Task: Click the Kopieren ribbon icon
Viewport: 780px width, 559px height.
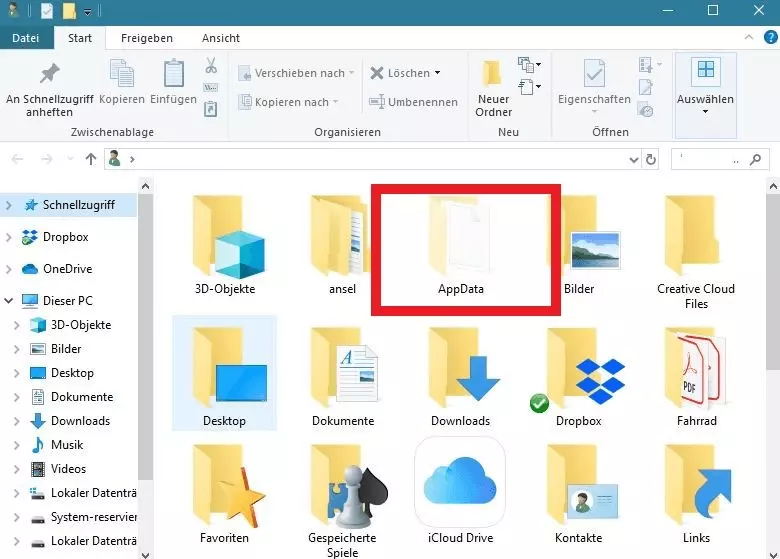Action: pos(122,73)
